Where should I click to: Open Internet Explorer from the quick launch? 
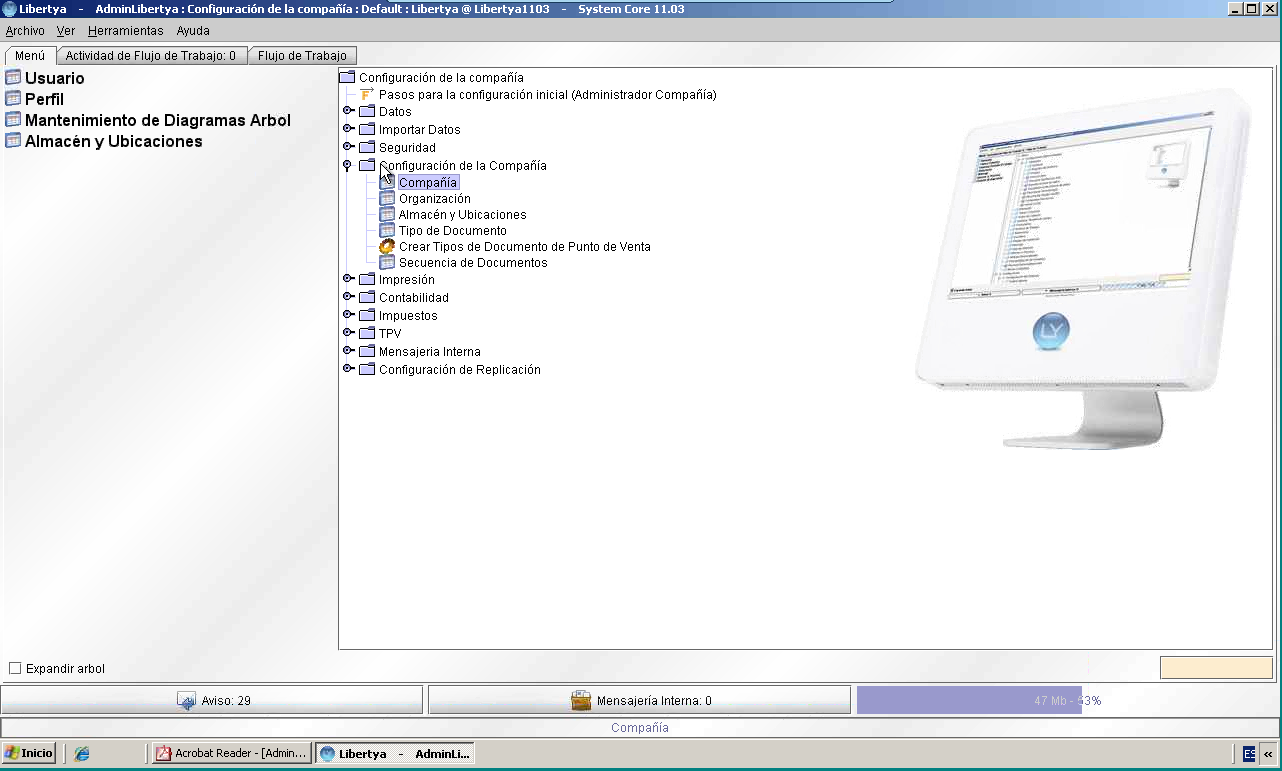coord(82,753)
